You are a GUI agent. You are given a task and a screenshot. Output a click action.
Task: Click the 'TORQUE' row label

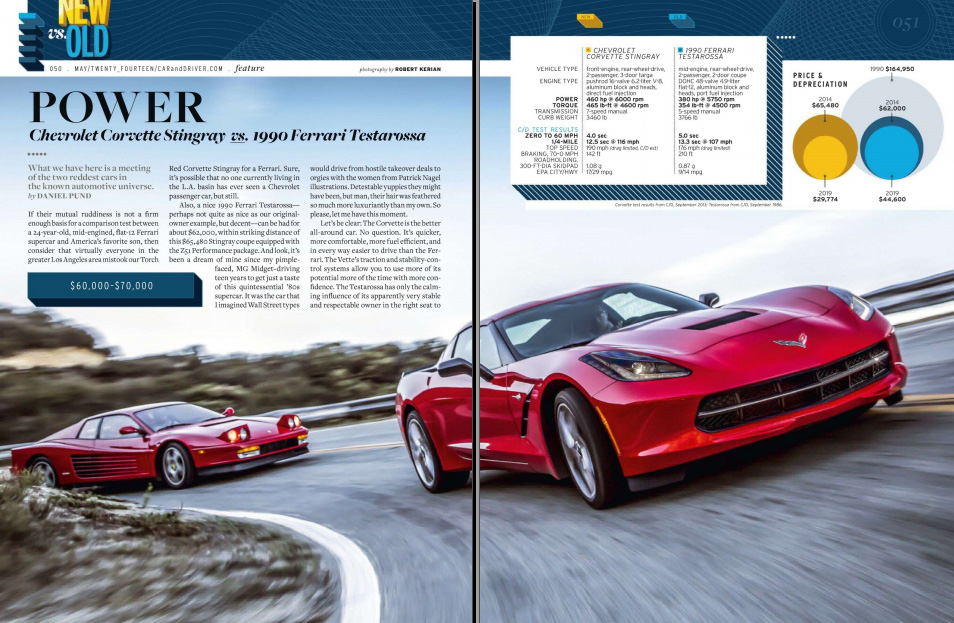(x=565, y=105)
